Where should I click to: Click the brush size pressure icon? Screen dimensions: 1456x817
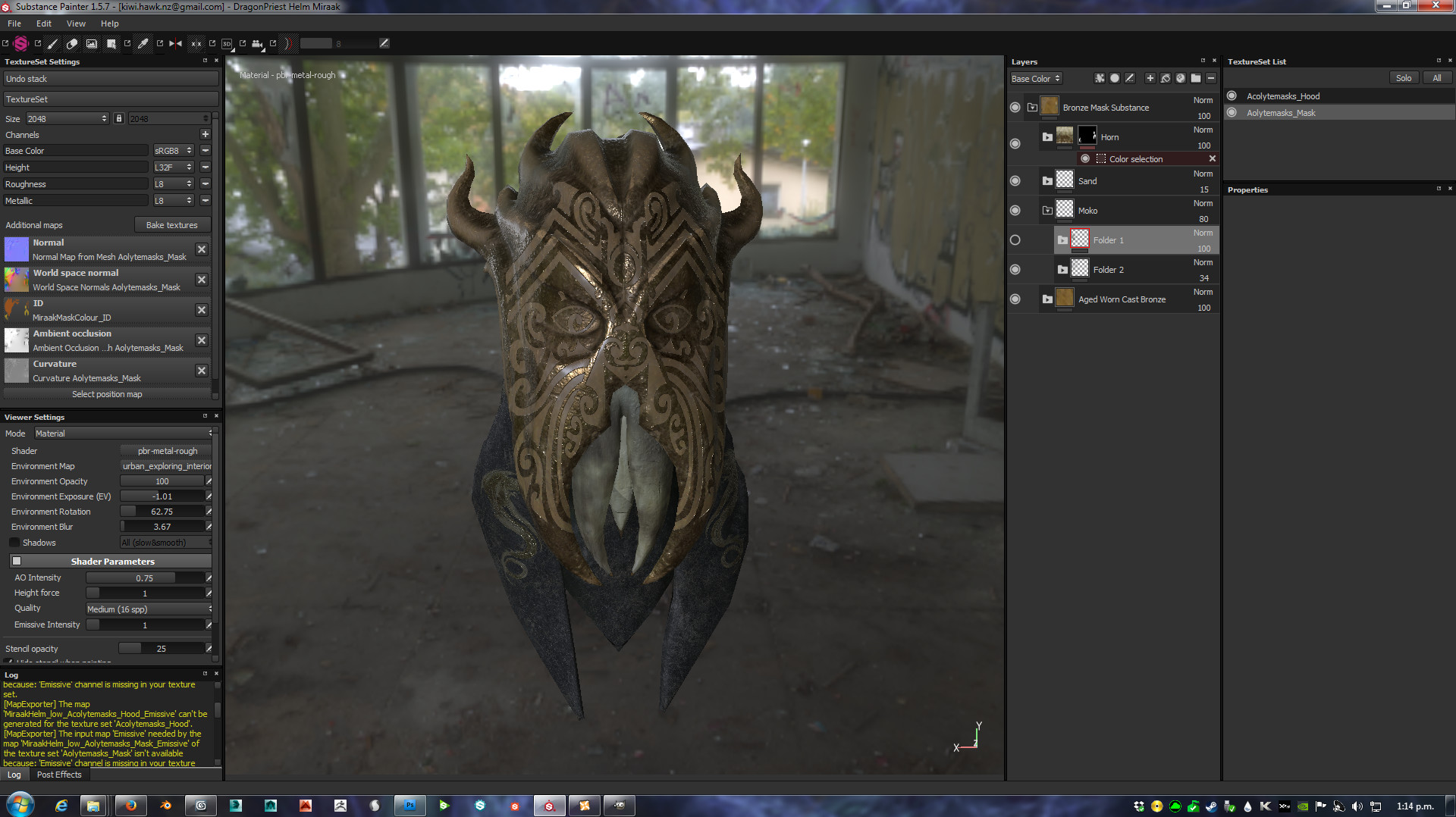384,43
